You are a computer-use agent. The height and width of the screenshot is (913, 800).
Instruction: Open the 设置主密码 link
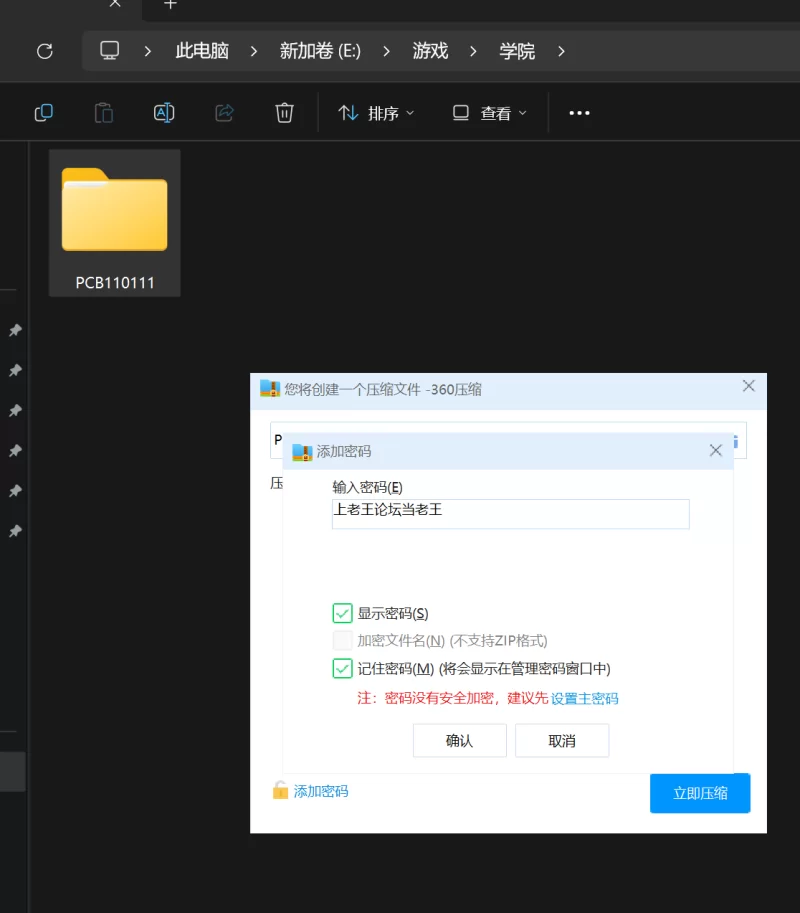(x=585, y=698)
